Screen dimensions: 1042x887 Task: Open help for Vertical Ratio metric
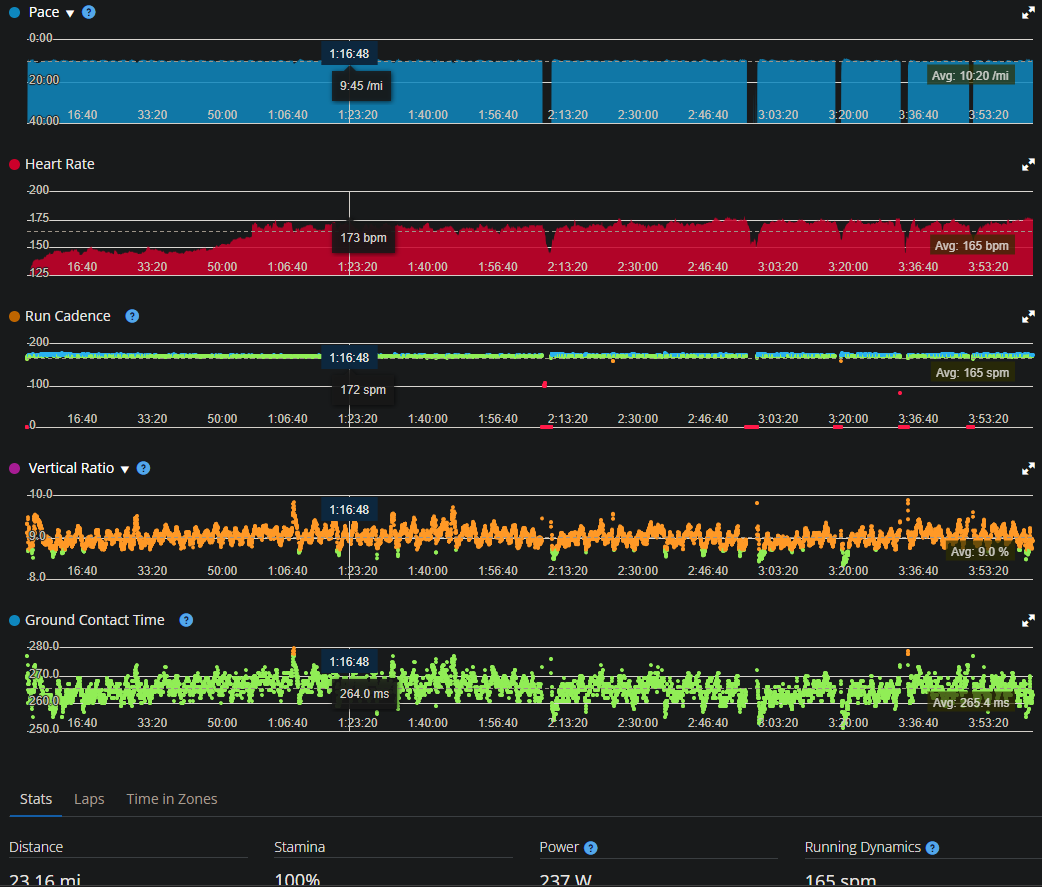[x=143, y=468]
